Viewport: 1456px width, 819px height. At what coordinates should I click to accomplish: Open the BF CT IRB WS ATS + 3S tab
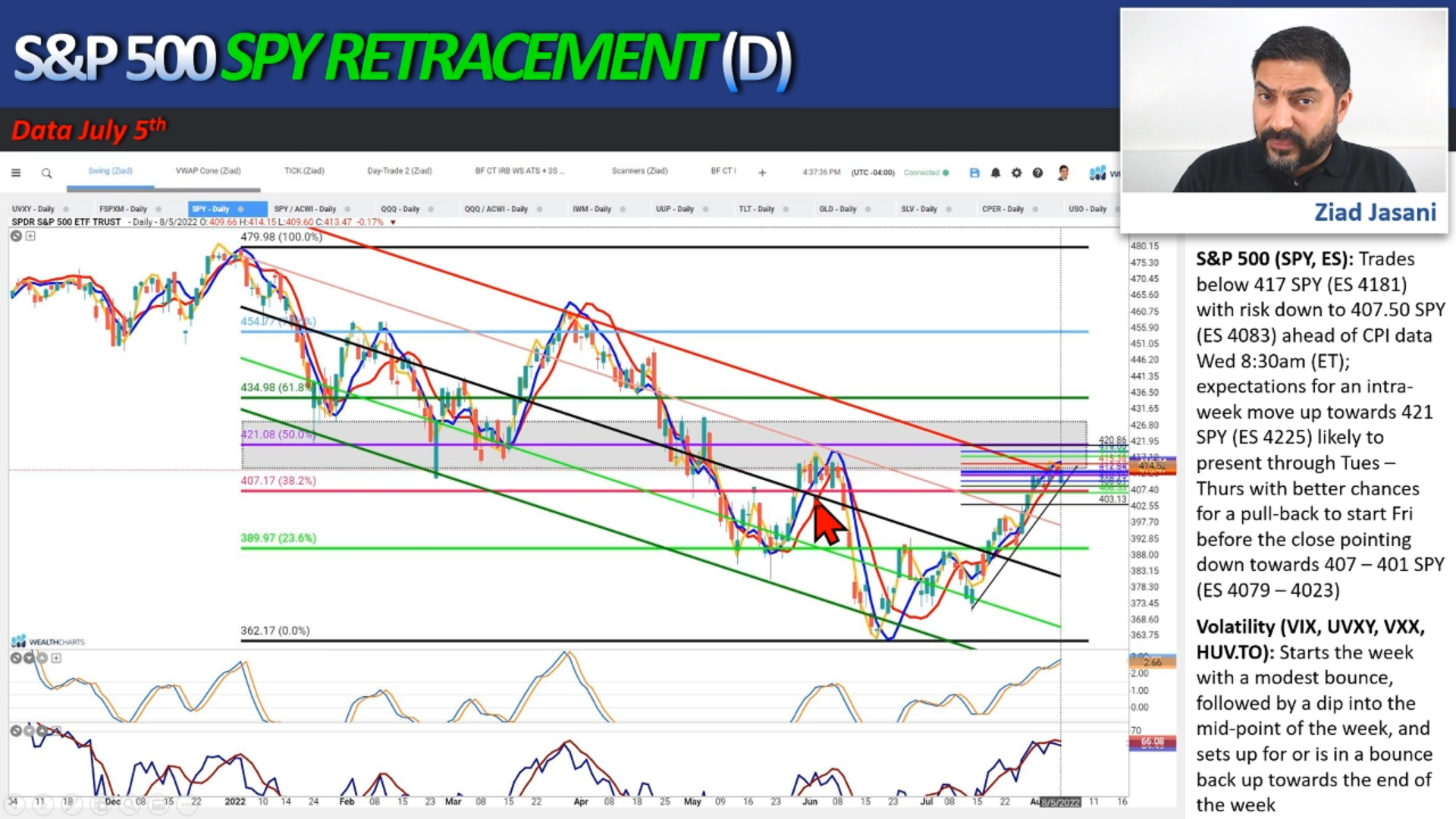[x=519, y=171]
